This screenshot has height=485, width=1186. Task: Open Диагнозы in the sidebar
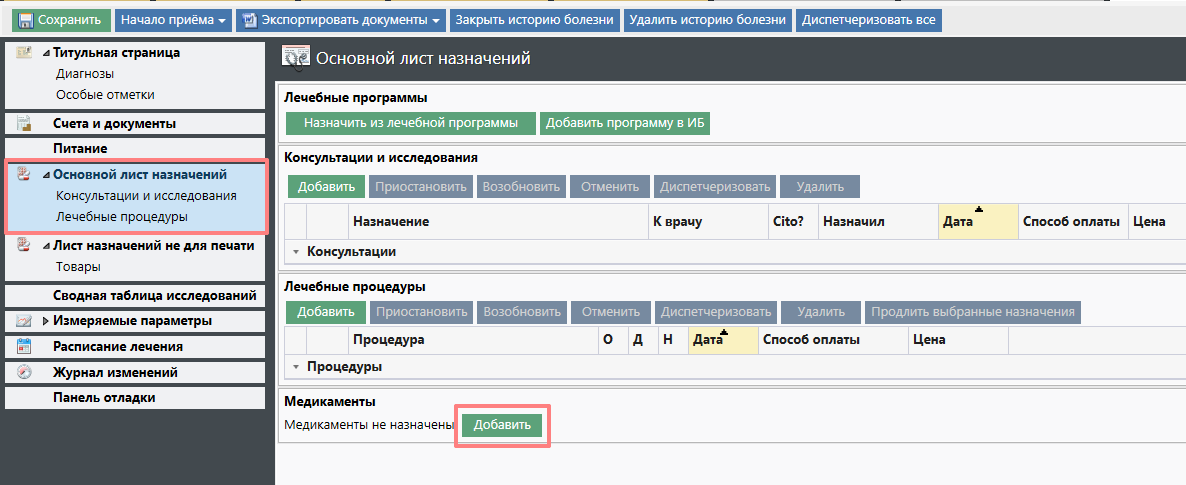85,74
